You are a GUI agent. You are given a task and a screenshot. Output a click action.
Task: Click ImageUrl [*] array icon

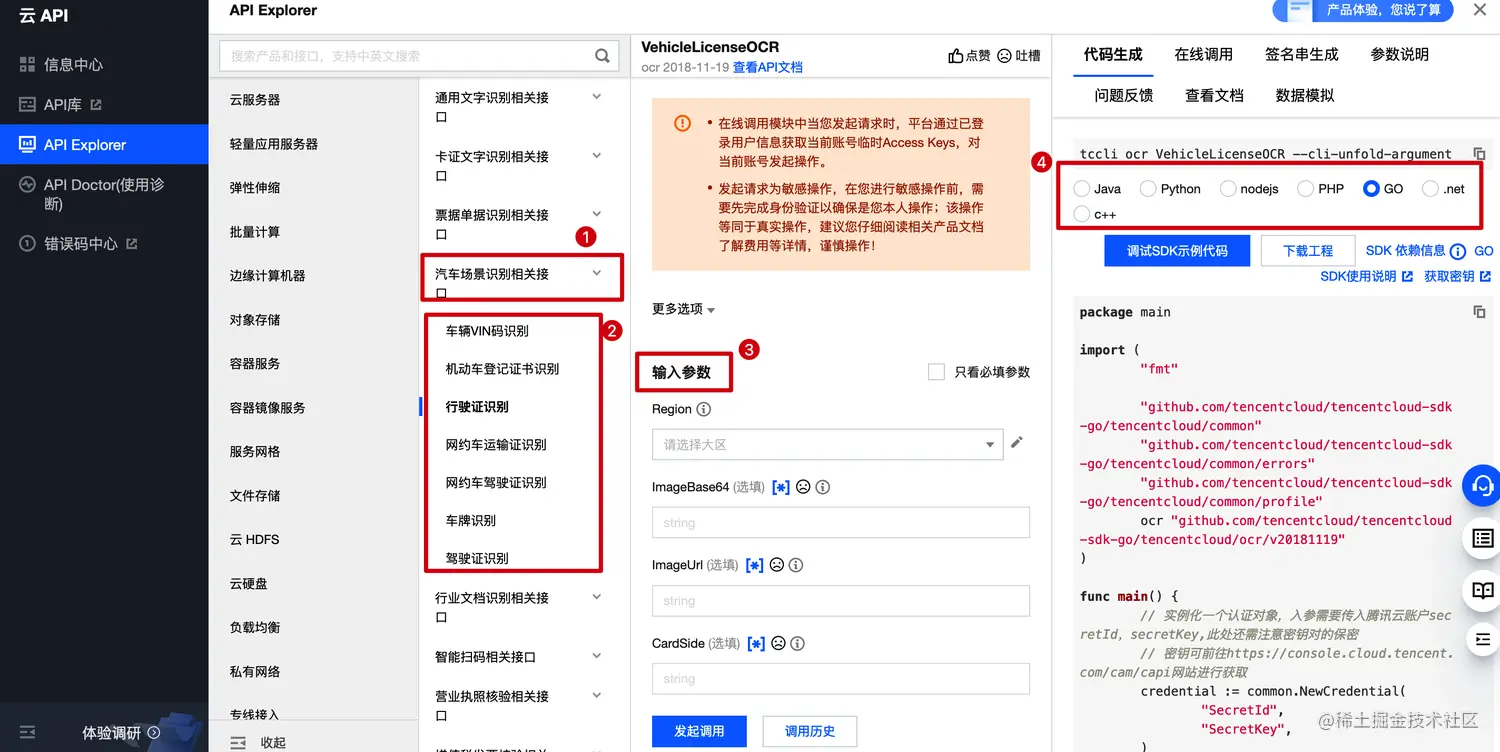pyautogui.click(x=755, y=565)
